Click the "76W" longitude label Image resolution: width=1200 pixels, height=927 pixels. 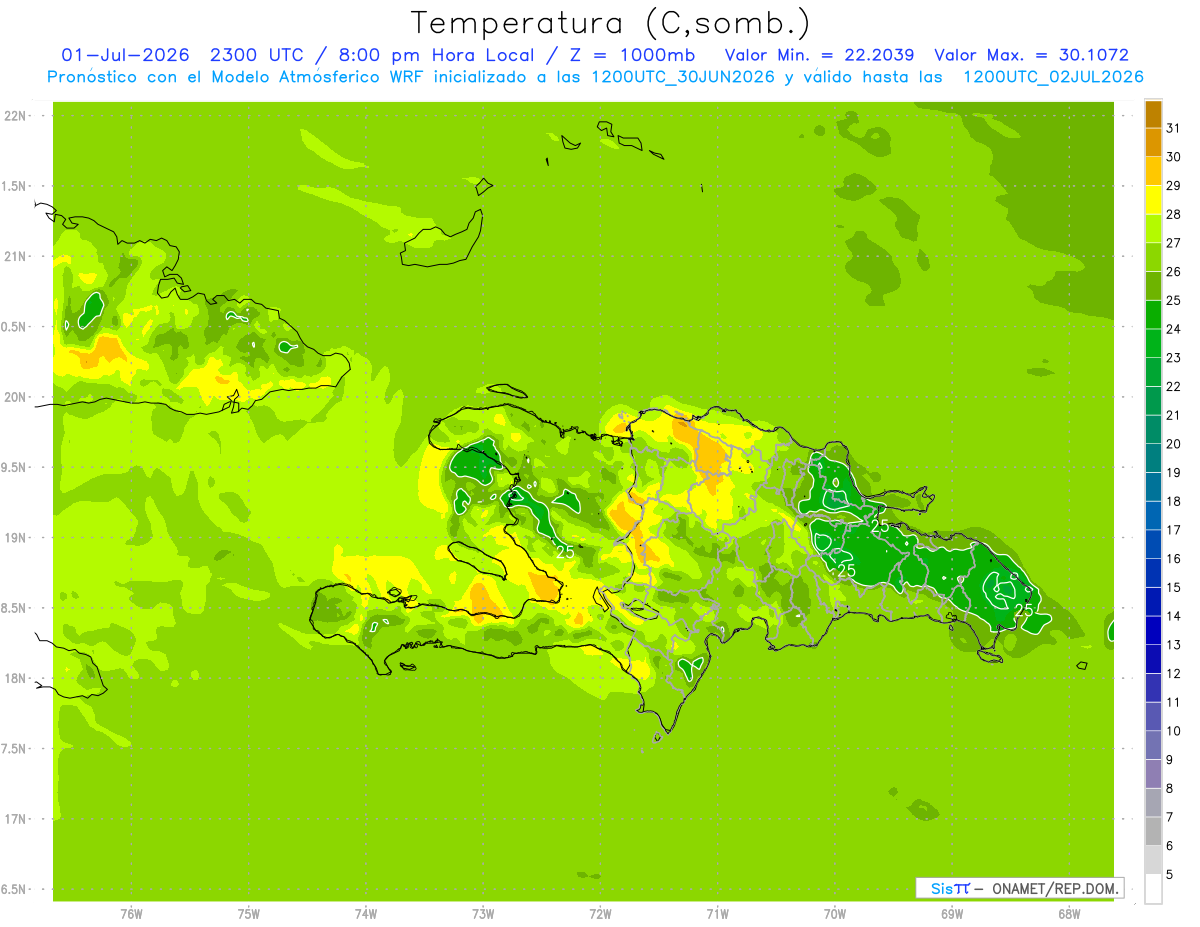[x=131, y=913]
